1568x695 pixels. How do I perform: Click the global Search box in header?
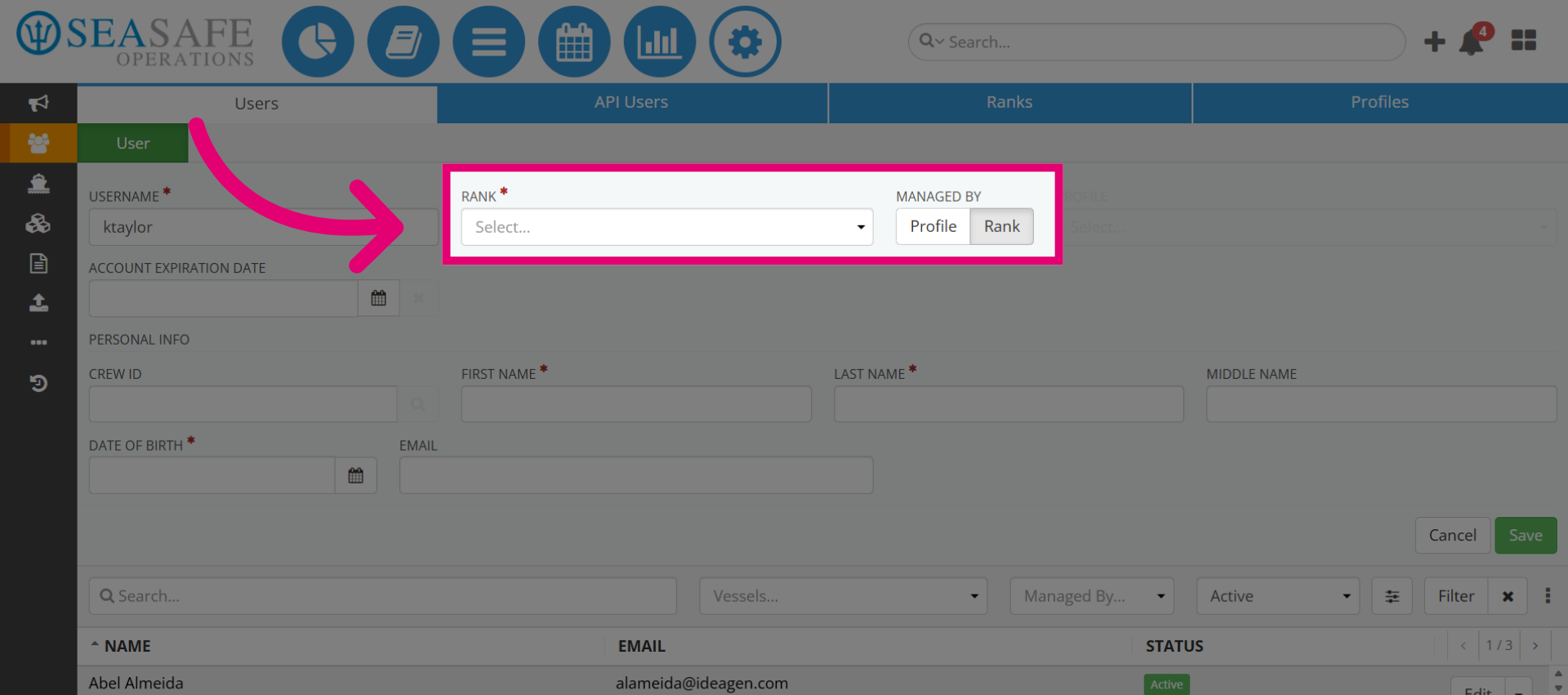click(x=1156, y=42)
